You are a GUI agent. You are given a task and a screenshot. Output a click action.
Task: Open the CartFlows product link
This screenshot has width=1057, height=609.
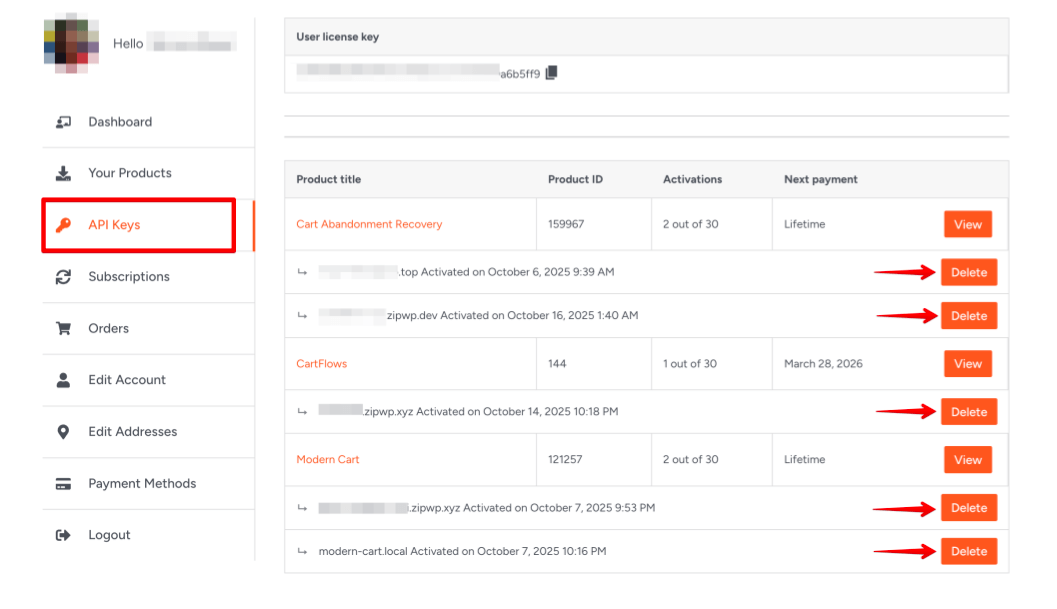[x=322, y=364]
